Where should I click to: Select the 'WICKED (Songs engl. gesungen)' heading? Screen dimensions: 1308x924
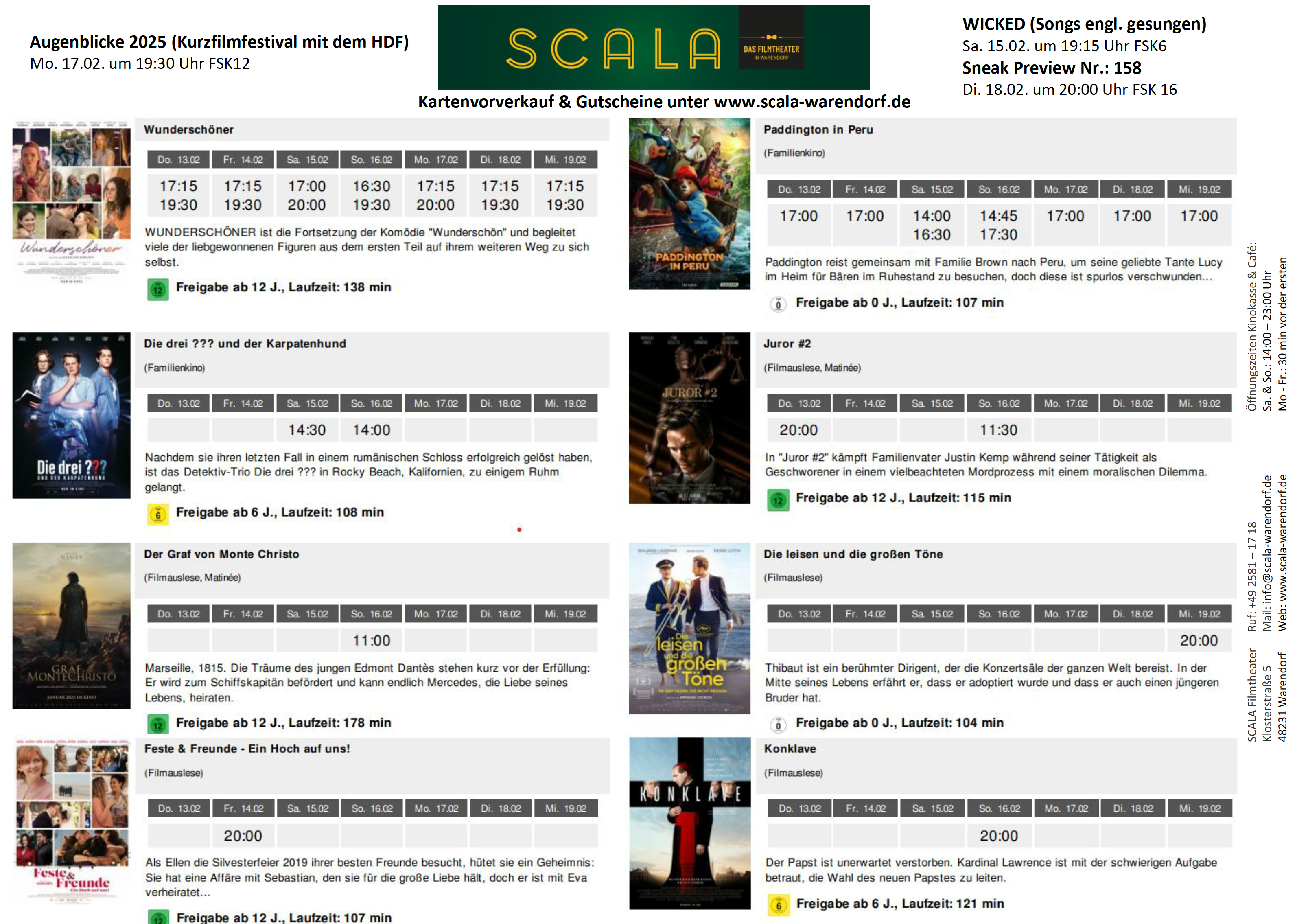tap(1084, 24)
